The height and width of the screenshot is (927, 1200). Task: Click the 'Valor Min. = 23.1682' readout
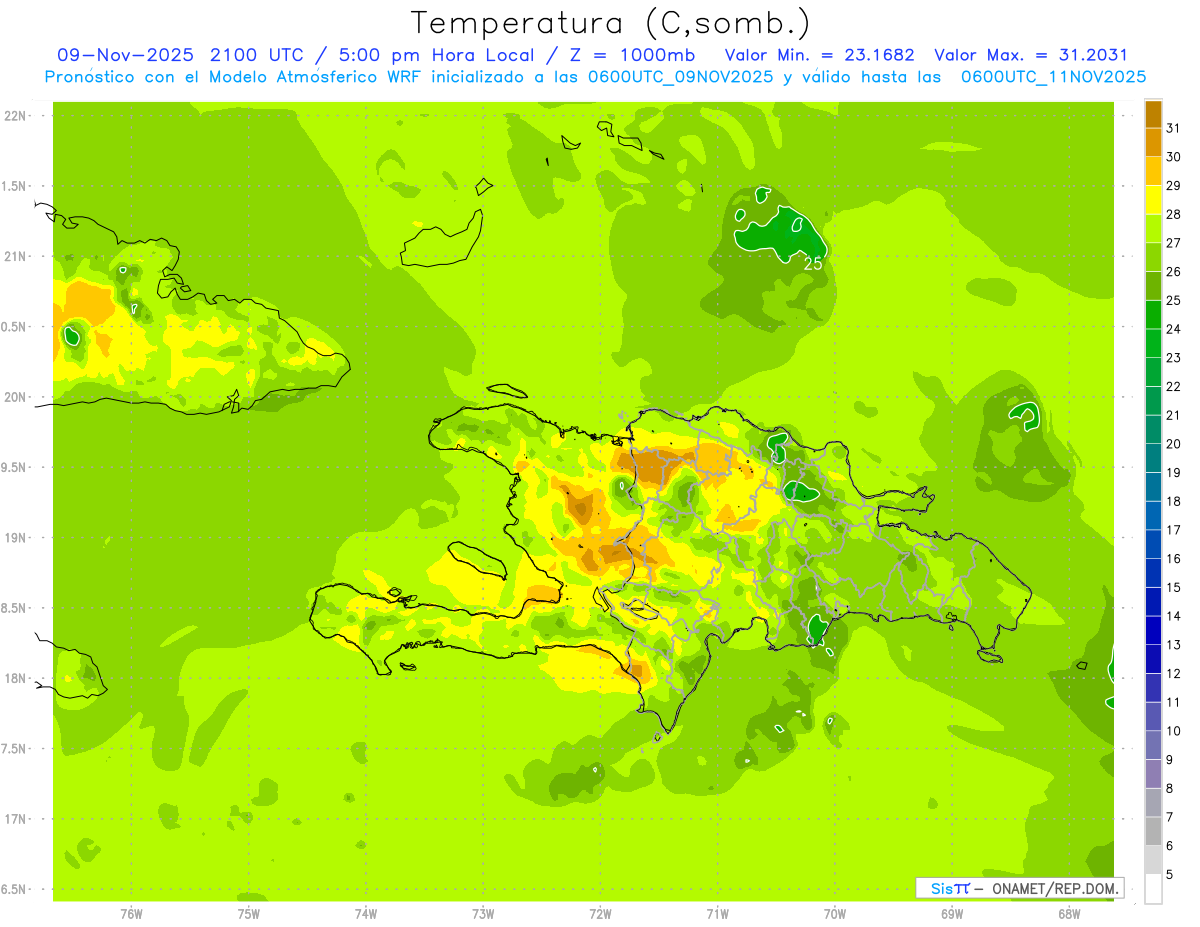820,55
